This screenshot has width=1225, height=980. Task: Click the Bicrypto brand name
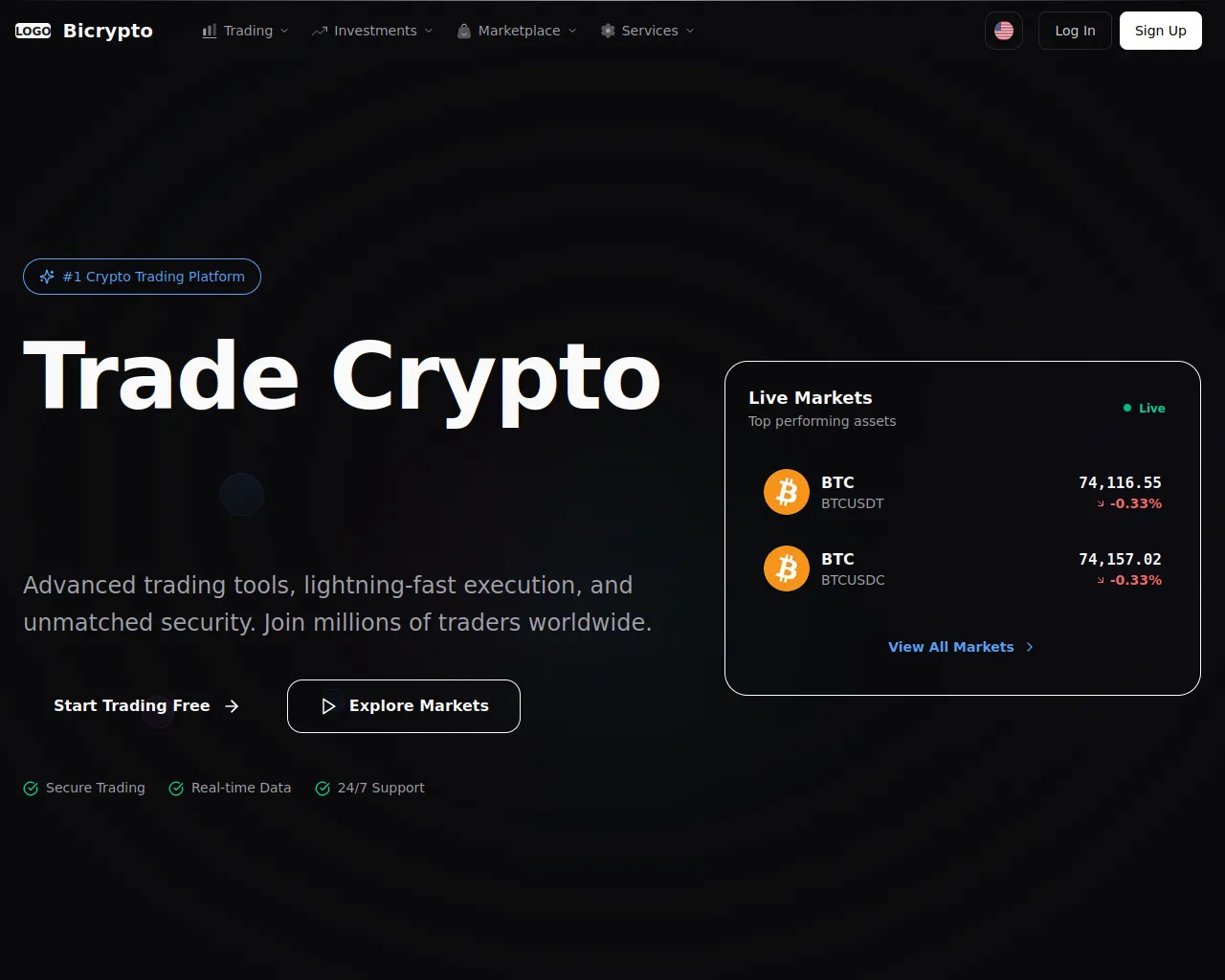(x=108, y=31)
